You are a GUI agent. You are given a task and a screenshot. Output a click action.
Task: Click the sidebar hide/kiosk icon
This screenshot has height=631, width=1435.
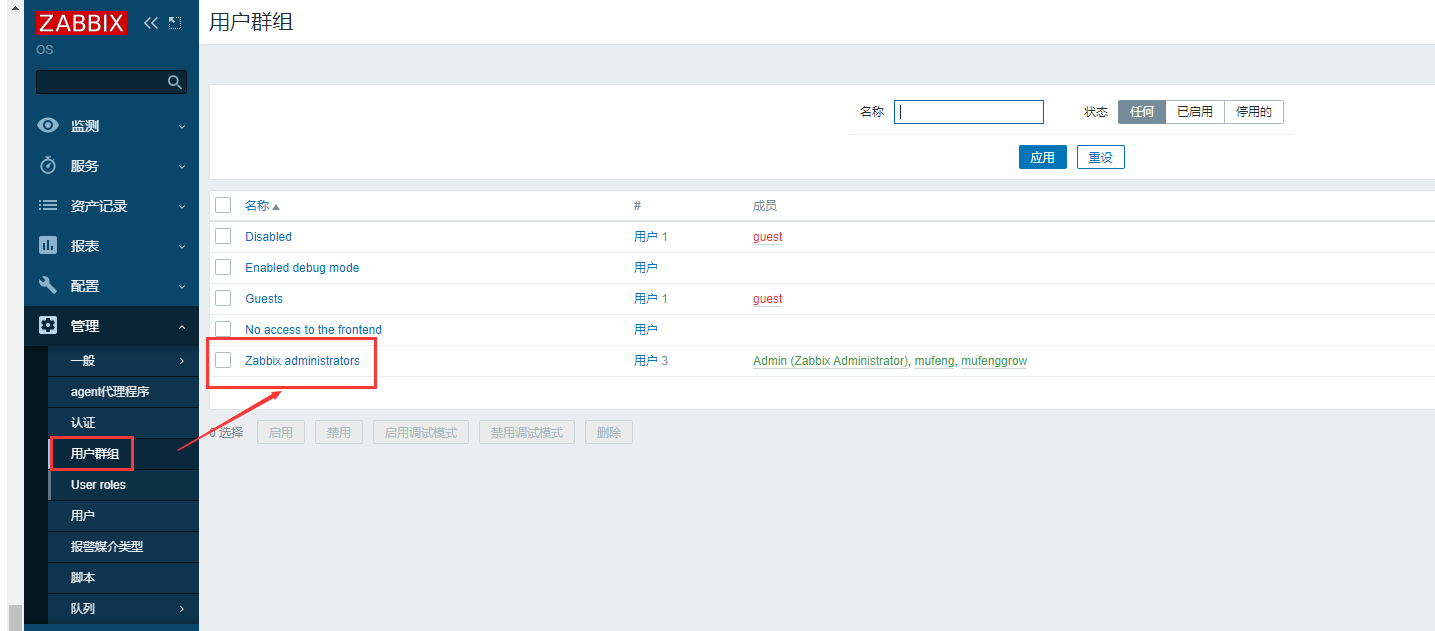point(175,23)
